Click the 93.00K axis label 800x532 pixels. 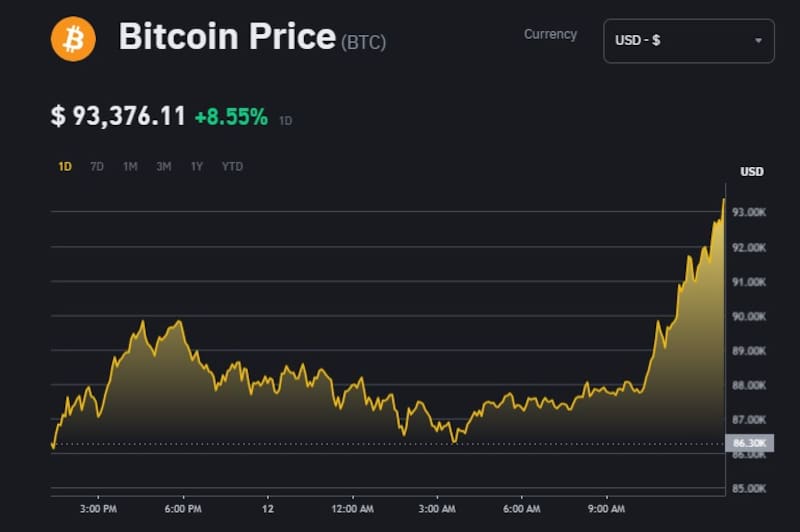749,213
